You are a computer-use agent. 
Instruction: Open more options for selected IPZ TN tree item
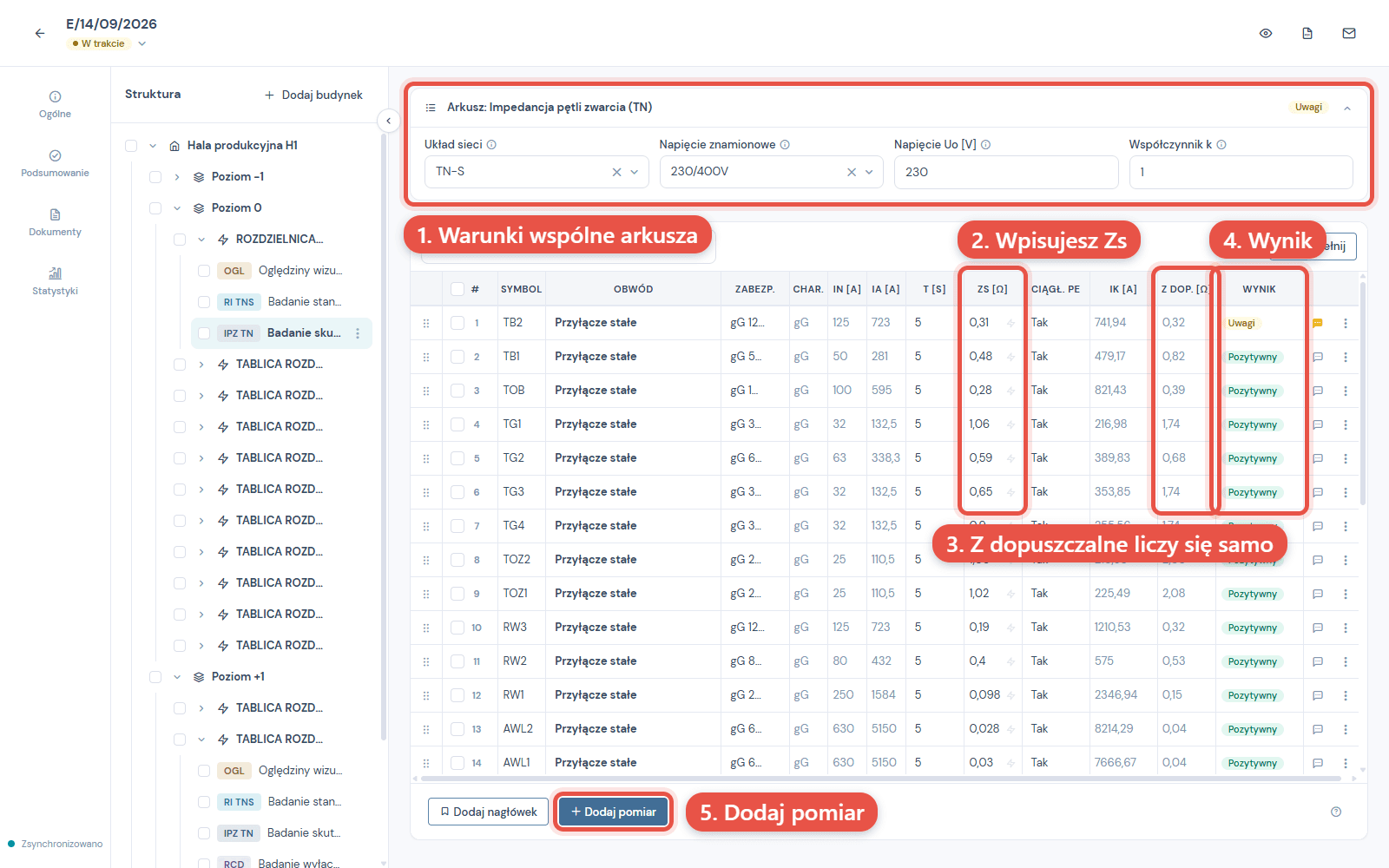(x=358, y=333)
